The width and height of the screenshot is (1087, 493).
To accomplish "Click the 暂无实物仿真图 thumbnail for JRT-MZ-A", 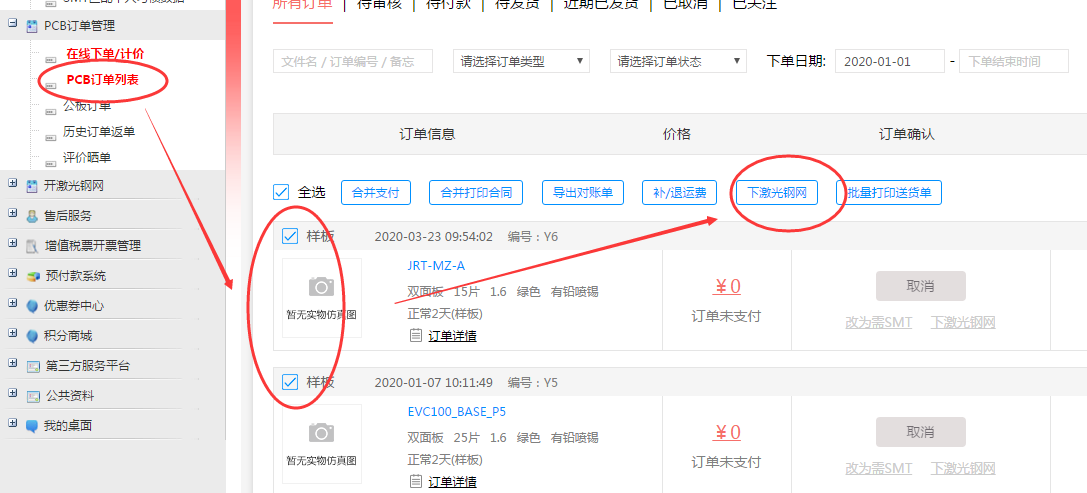I will point(321,298).
